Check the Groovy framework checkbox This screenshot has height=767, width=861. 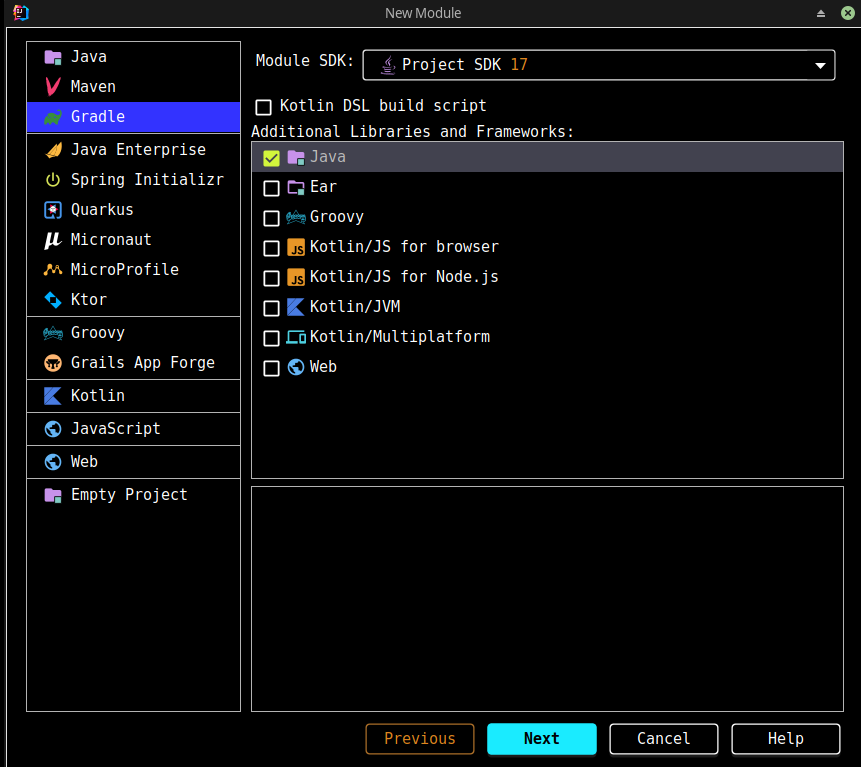271,218
